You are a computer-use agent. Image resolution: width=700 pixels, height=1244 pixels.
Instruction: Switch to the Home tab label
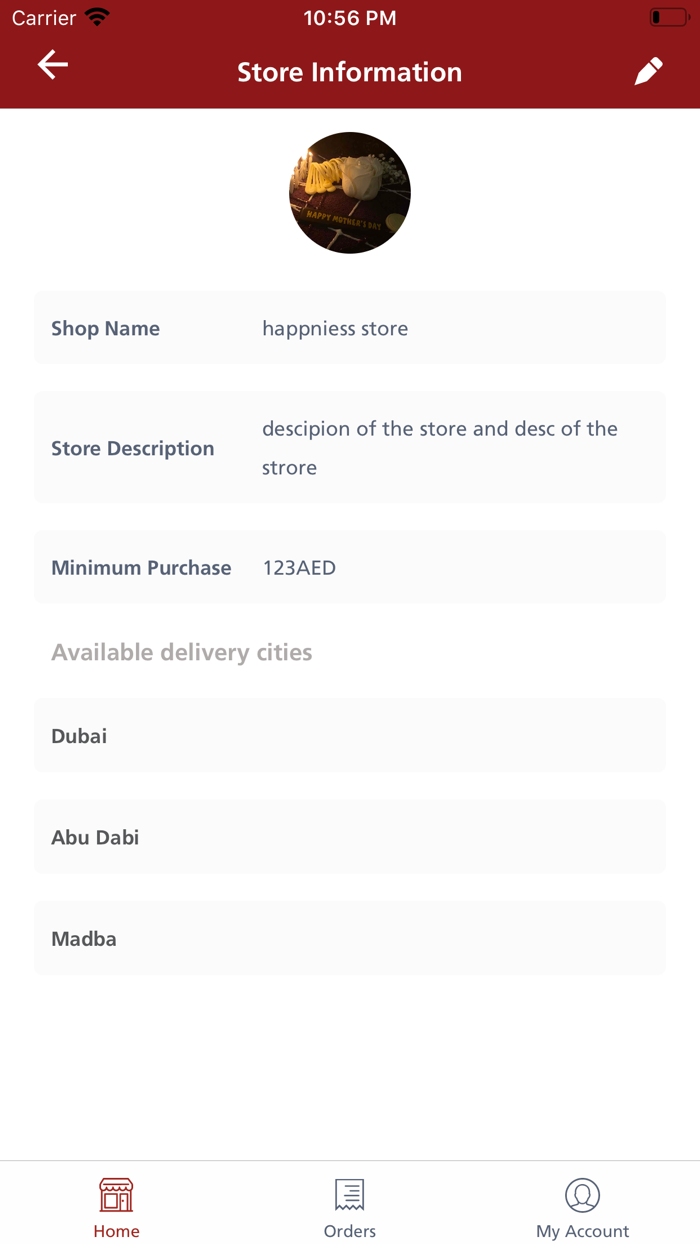tap(116, 1231)
